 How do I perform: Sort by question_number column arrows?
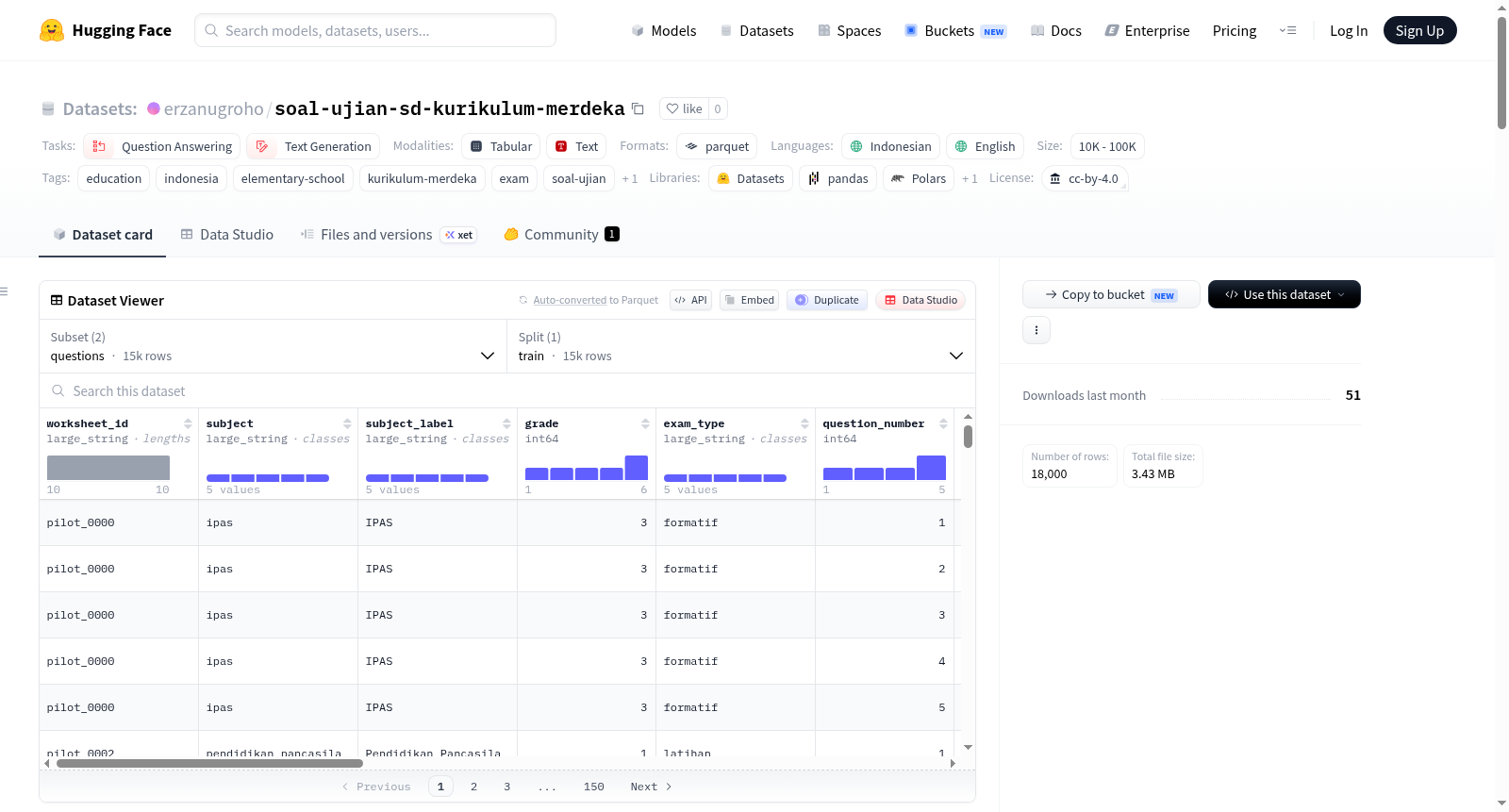[943, 423]
